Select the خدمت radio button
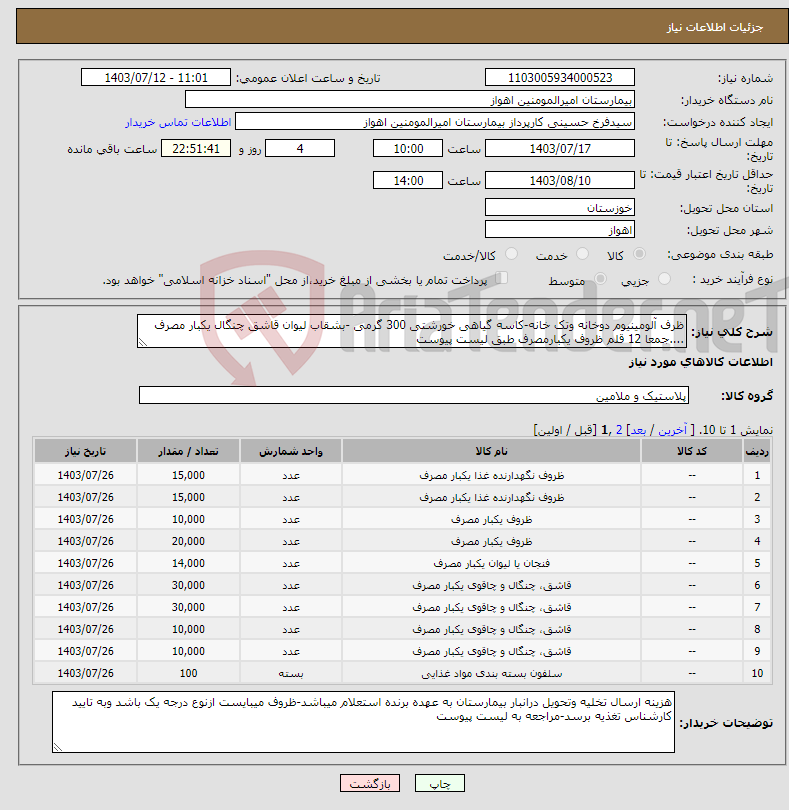Screen dimensions: 789x810 (x=582, y=254)
